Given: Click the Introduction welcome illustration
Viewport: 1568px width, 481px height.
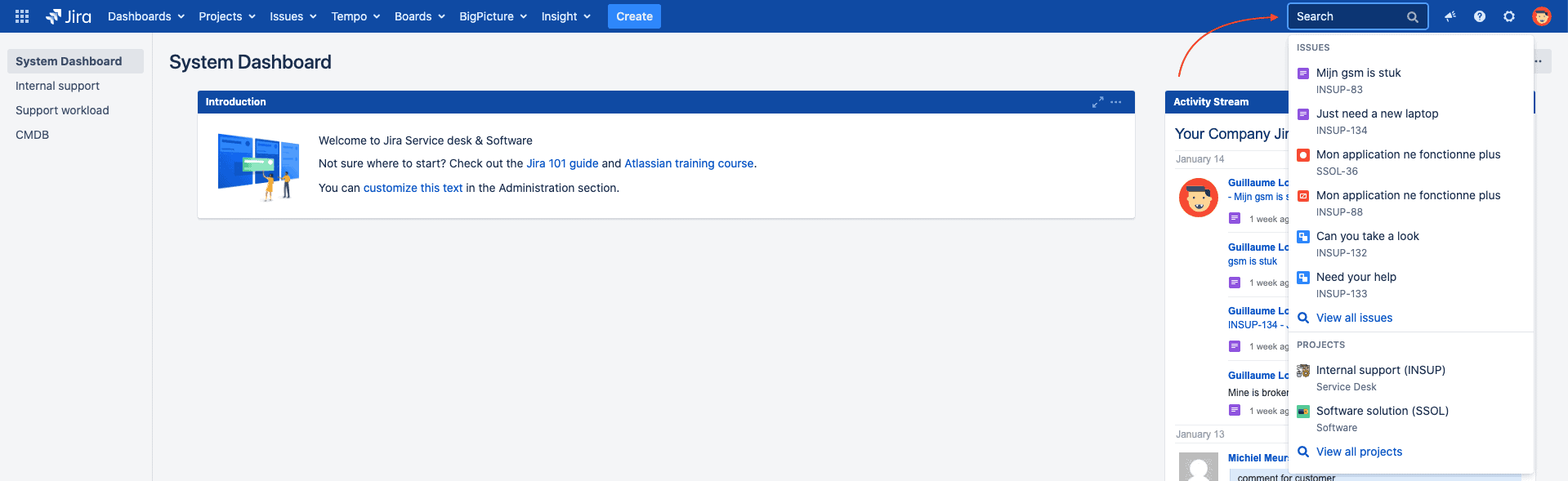Looking at the screenshot, I should 258,167.
